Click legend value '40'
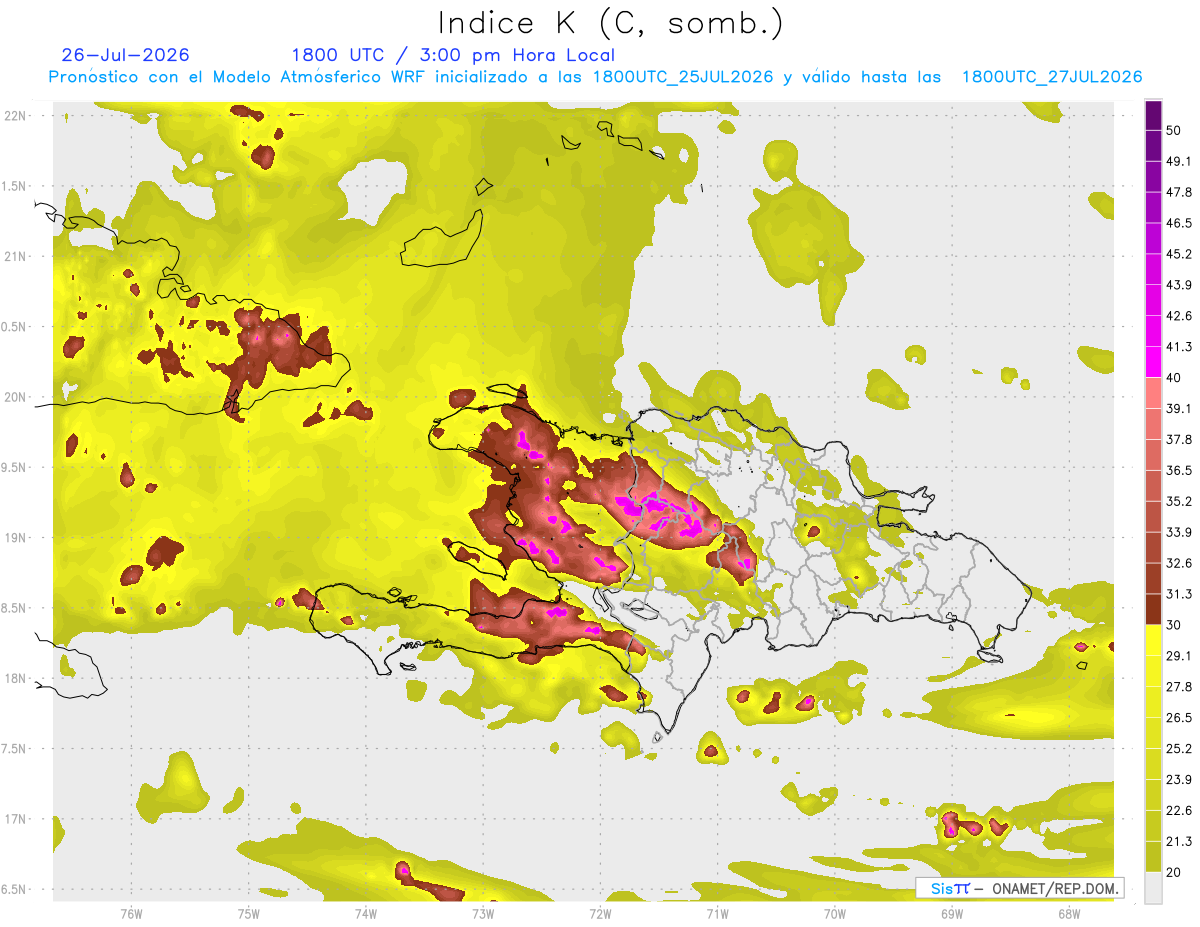Viewport: 1200px width, 927px height. coord(1174,378)
